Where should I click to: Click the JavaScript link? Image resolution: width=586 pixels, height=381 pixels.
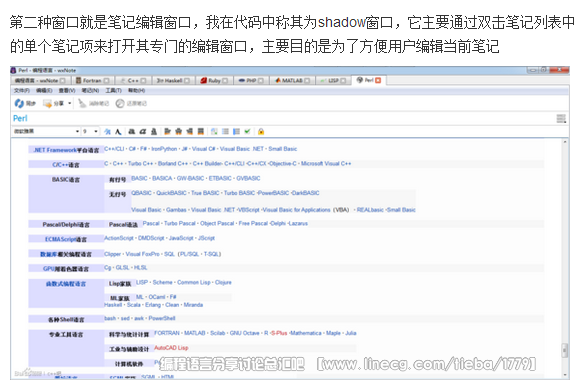pos(181,238)
